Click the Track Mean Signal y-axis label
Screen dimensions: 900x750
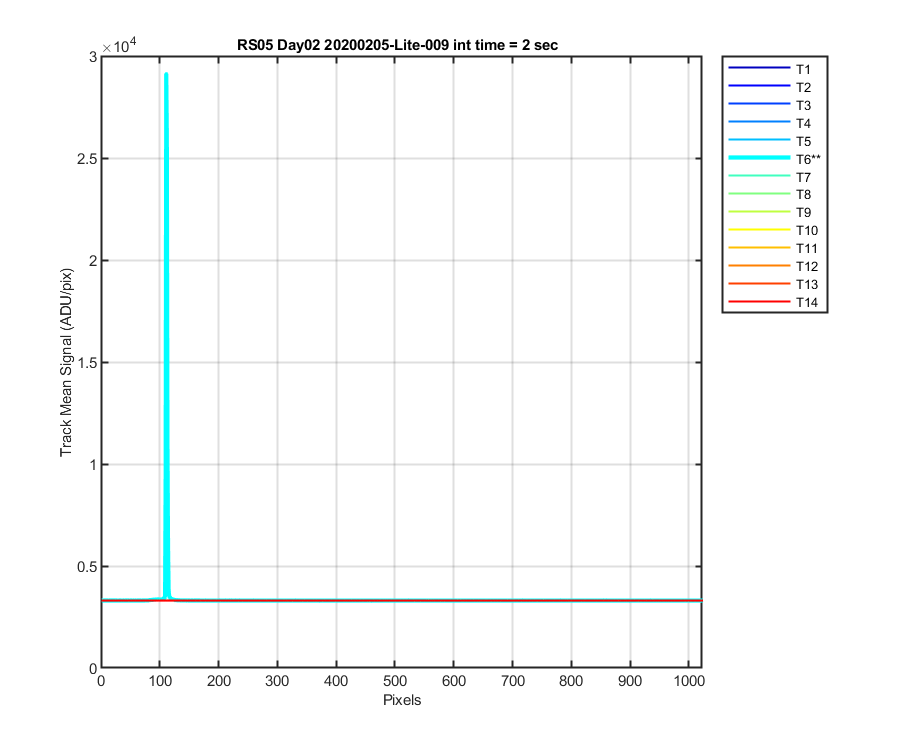[x=67, y=362]
